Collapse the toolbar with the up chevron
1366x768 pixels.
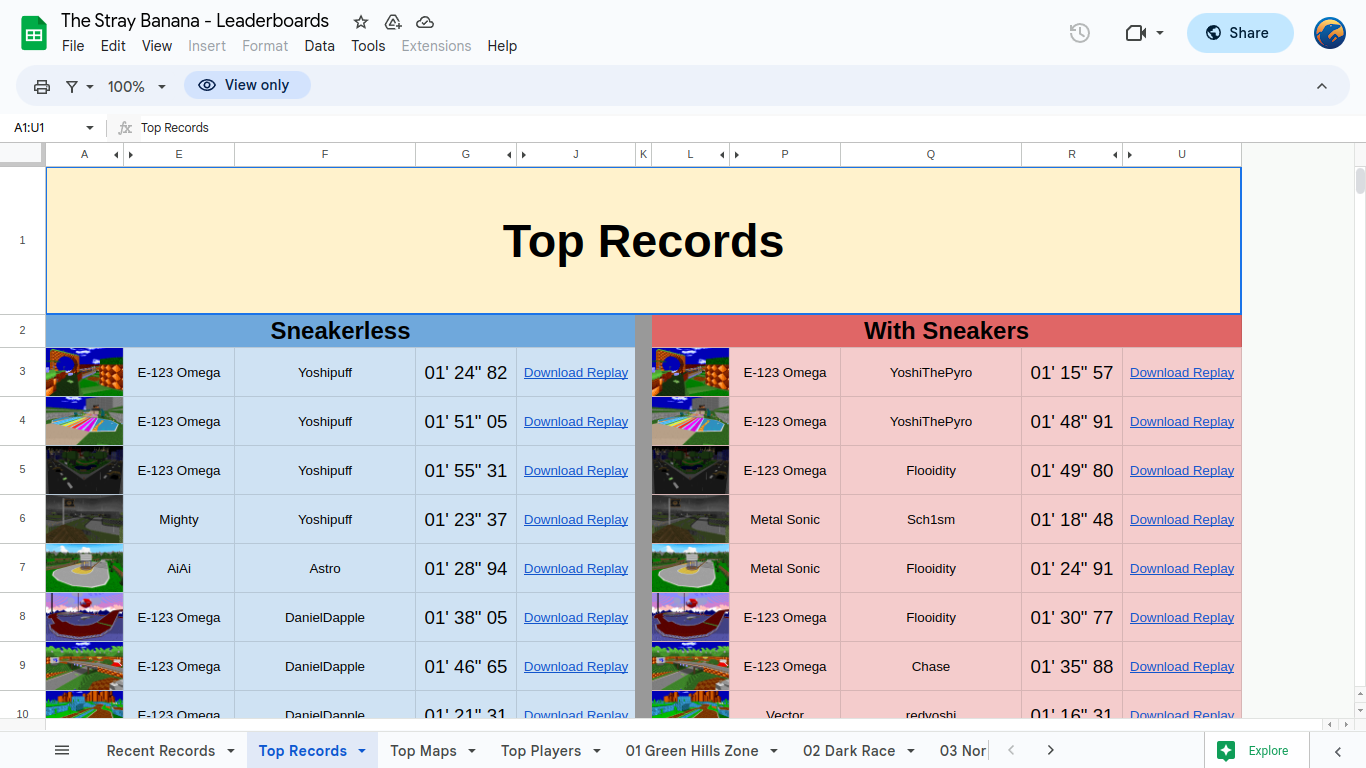click(x=1322, y=87)
